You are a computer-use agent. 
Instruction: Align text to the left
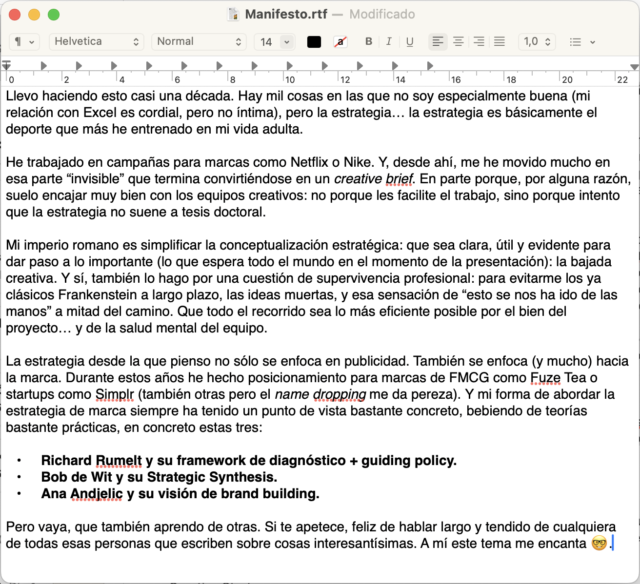(x=438, y=42)
